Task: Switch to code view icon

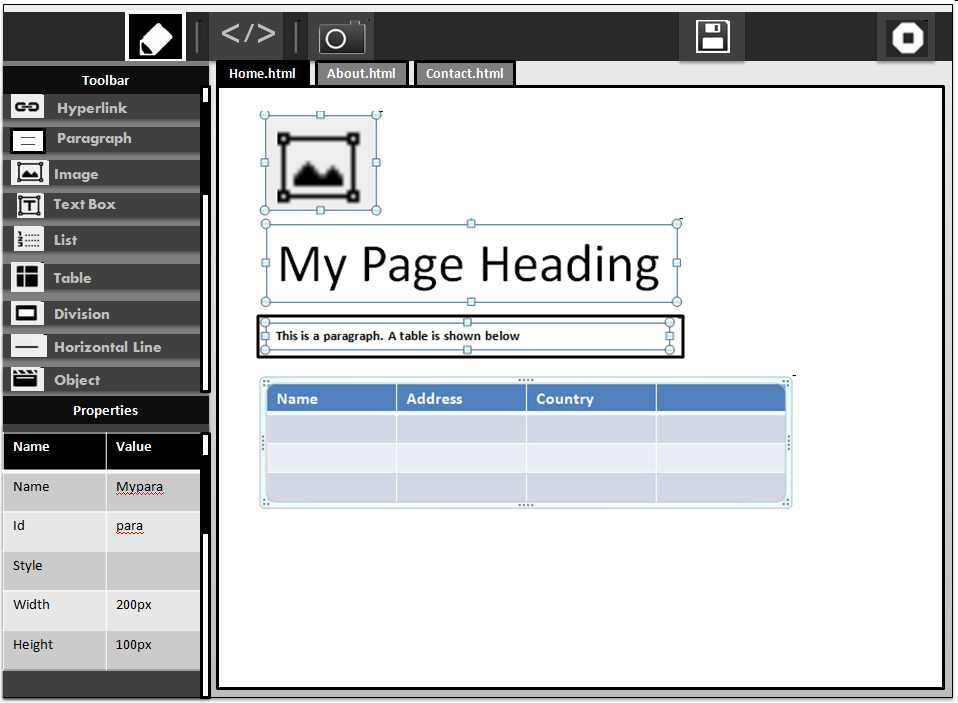Action: click(248, 35)
